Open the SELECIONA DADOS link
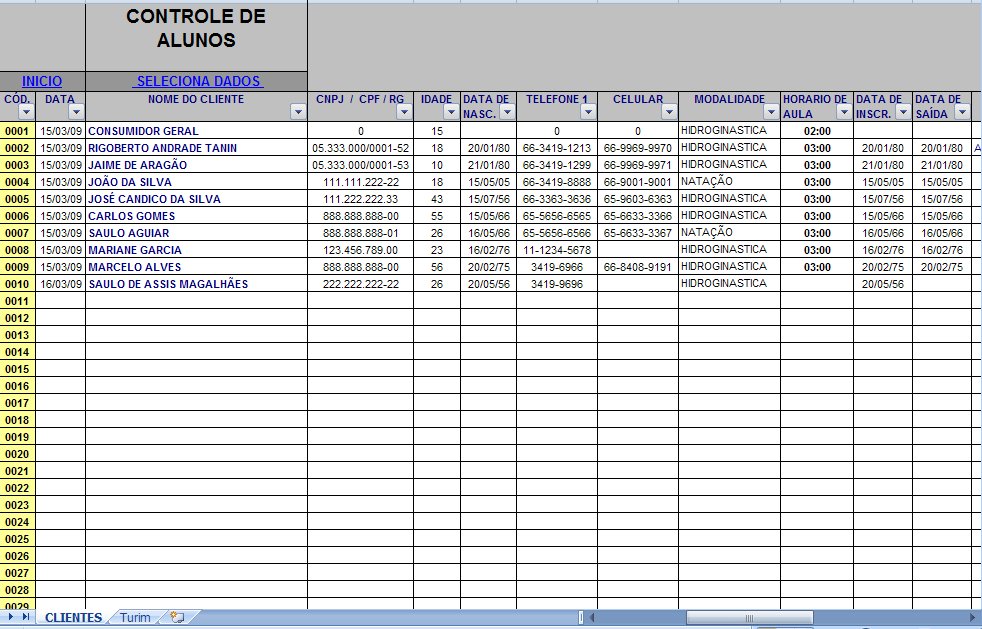The image size is (982, 629). click(199, 81)
